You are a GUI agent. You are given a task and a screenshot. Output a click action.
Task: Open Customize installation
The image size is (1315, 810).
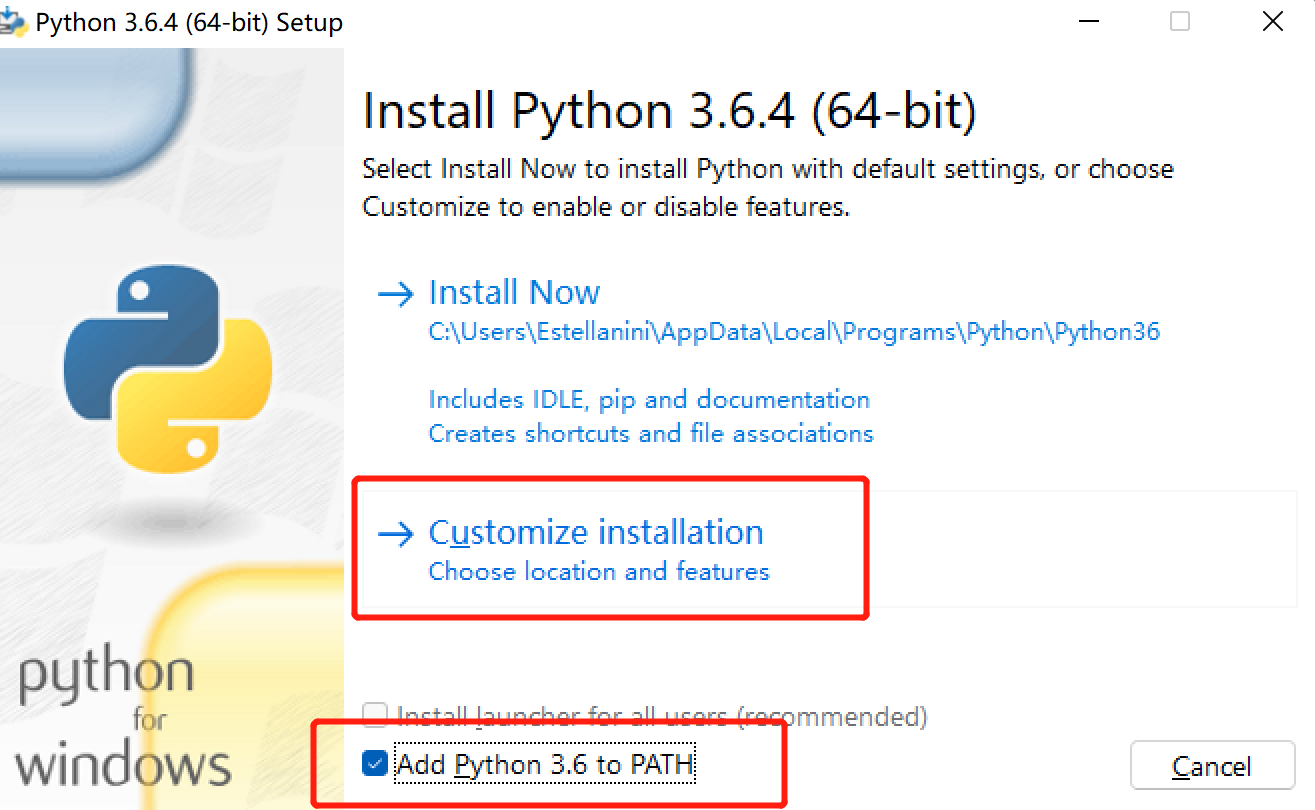click(596, 532)
